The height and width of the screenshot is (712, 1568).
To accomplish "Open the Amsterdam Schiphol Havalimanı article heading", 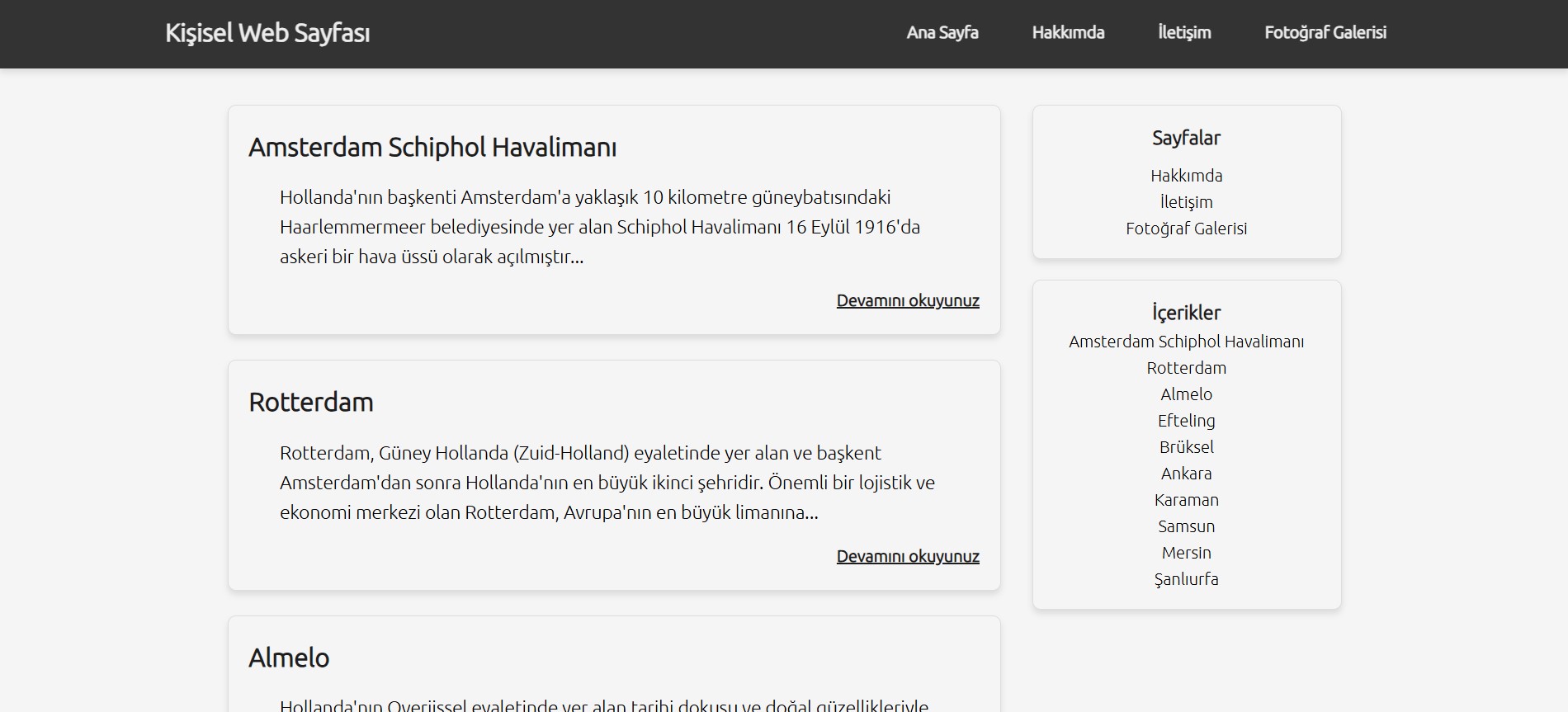I will tap(432, 147).
